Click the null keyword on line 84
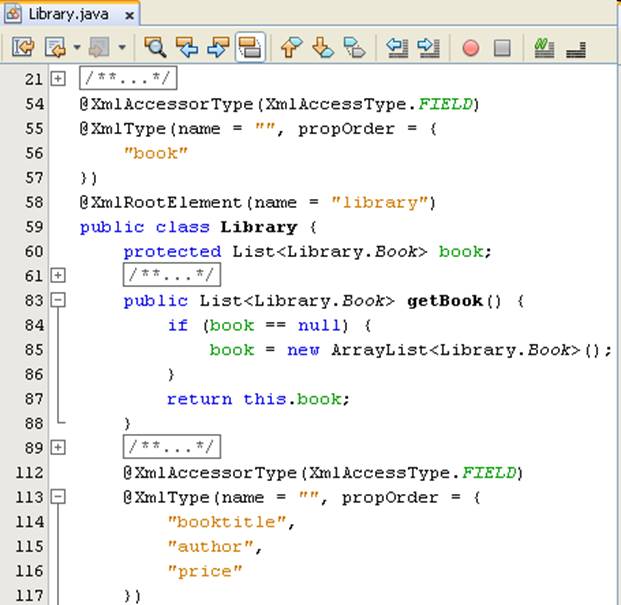 point(319,325)
